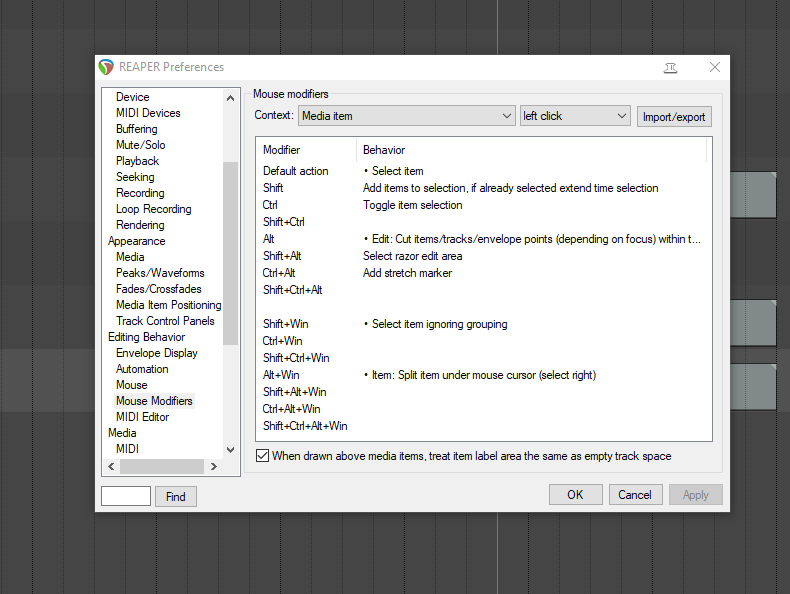790x594 pixels.
Task: Click the OK button
Action: tap(575, 495)
